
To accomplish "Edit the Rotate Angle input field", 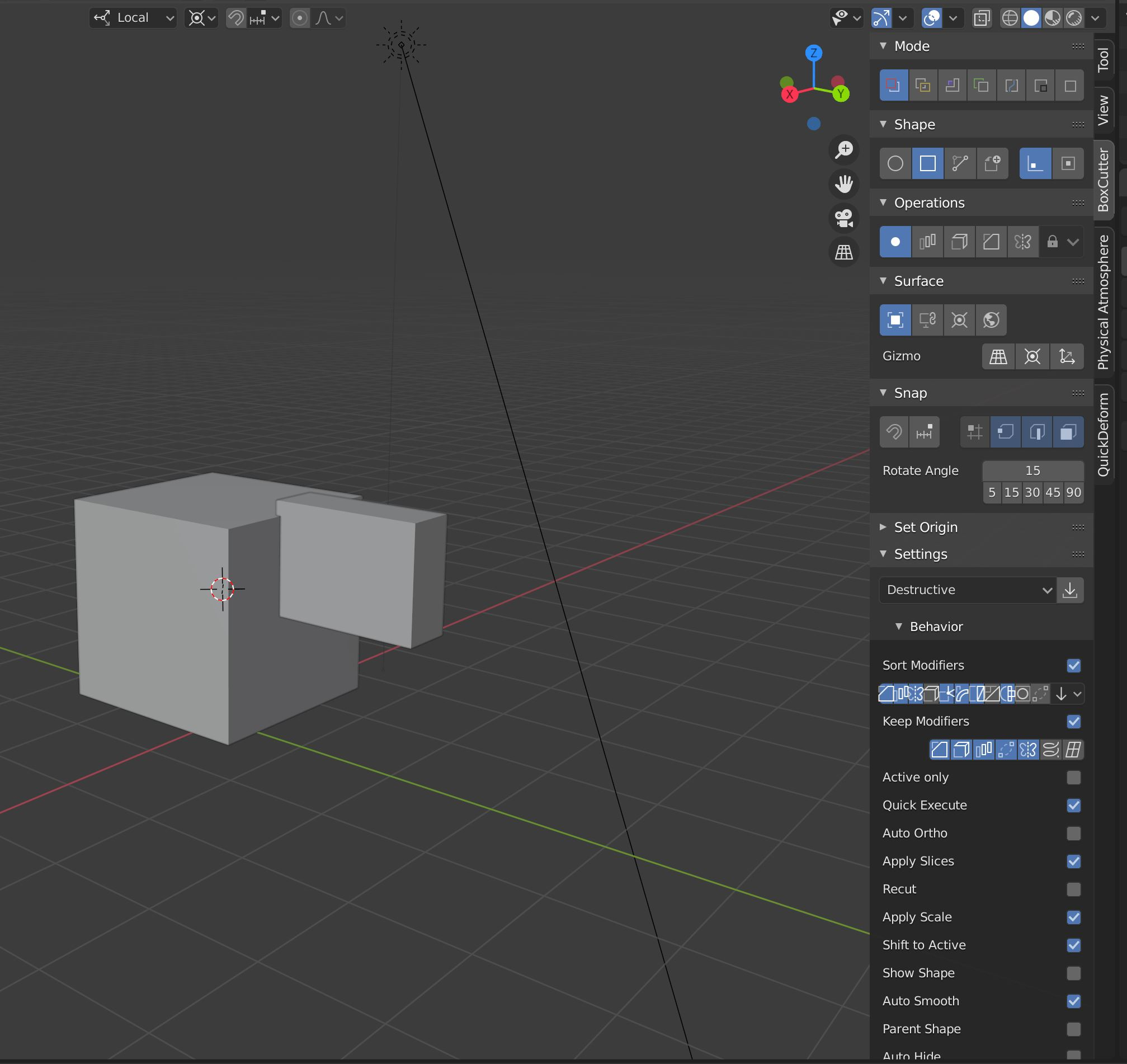I will click(1033, 470).
